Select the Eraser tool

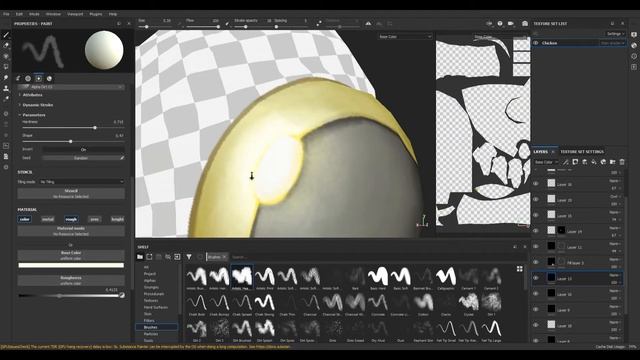click(6, 45)
